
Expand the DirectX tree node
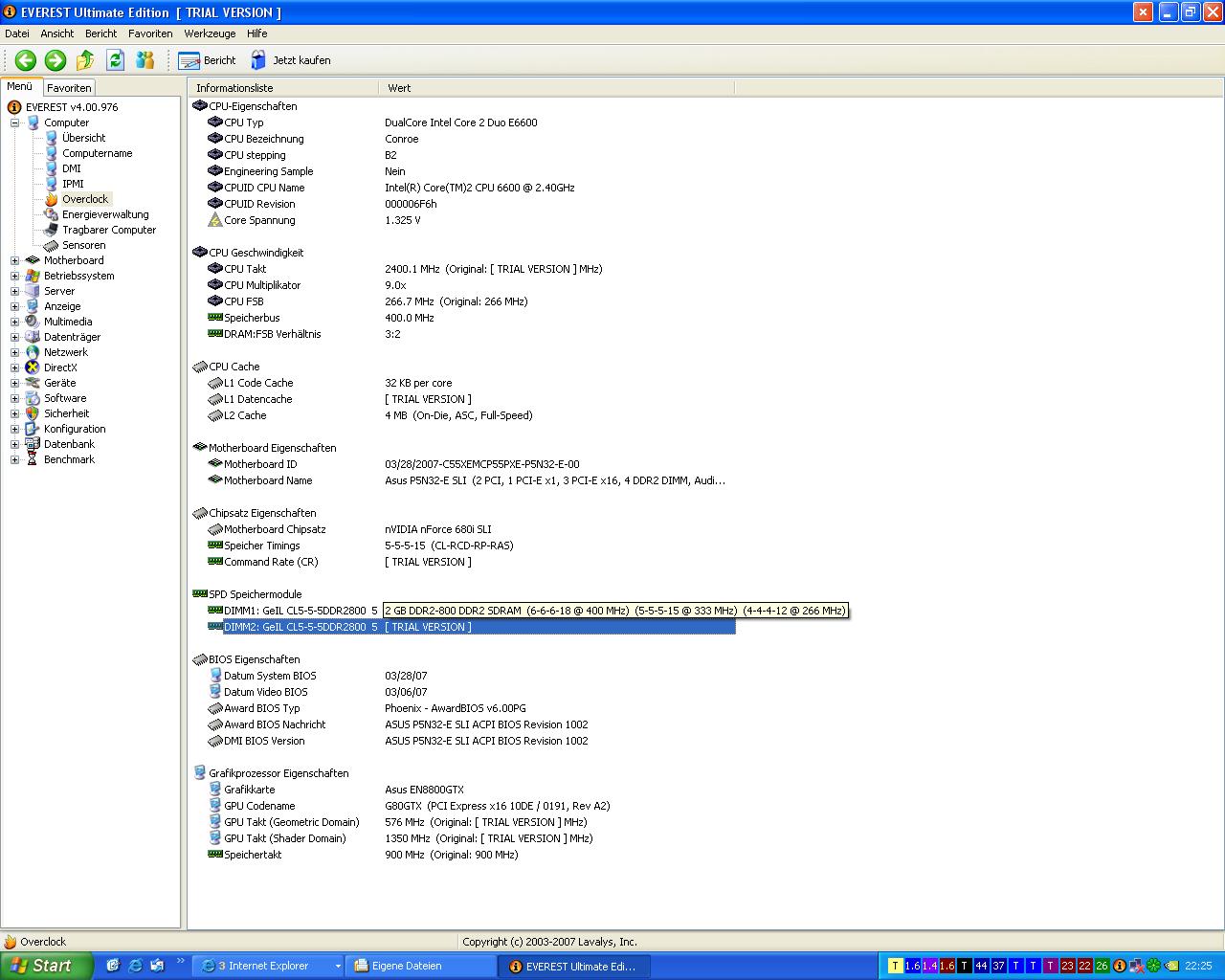tap(14, 367)
